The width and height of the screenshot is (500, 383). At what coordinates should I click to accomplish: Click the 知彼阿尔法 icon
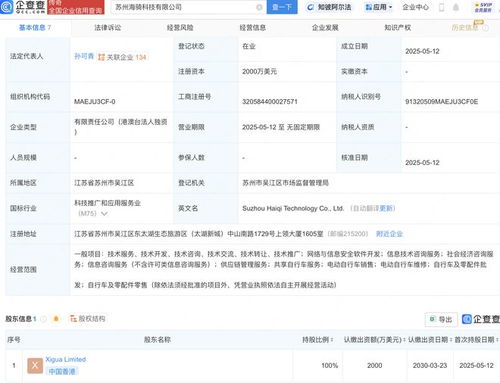(x=310, y=7)
